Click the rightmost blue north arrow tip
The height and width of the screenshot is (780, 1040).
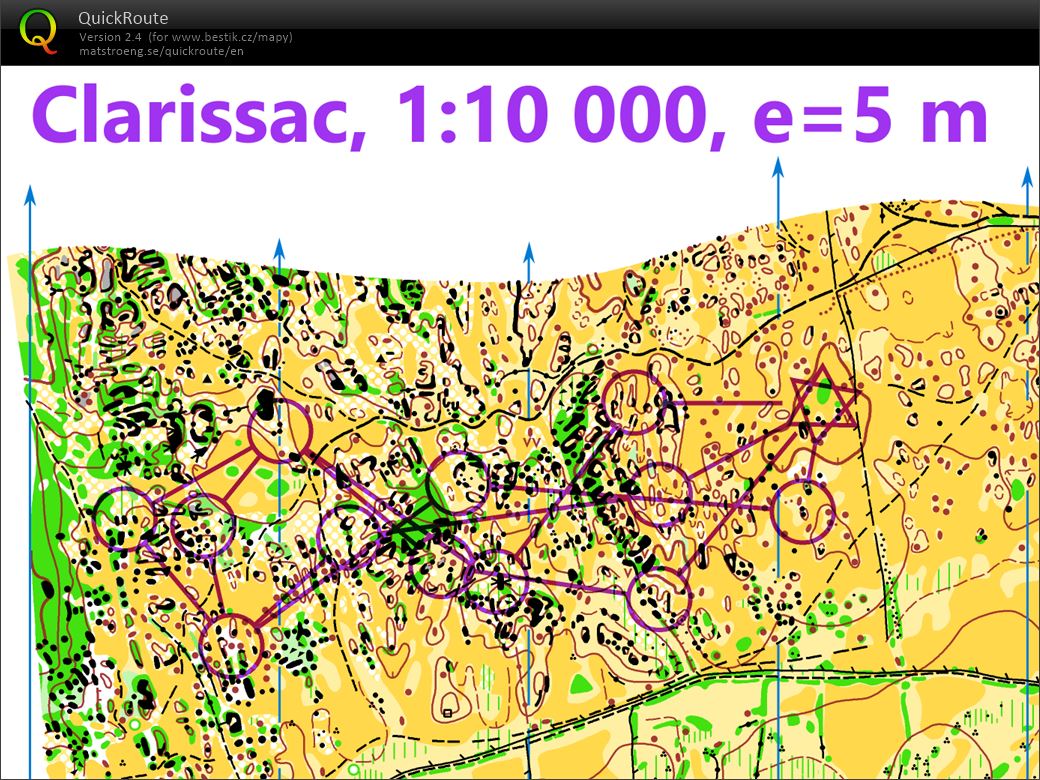tap(1027, 176)
